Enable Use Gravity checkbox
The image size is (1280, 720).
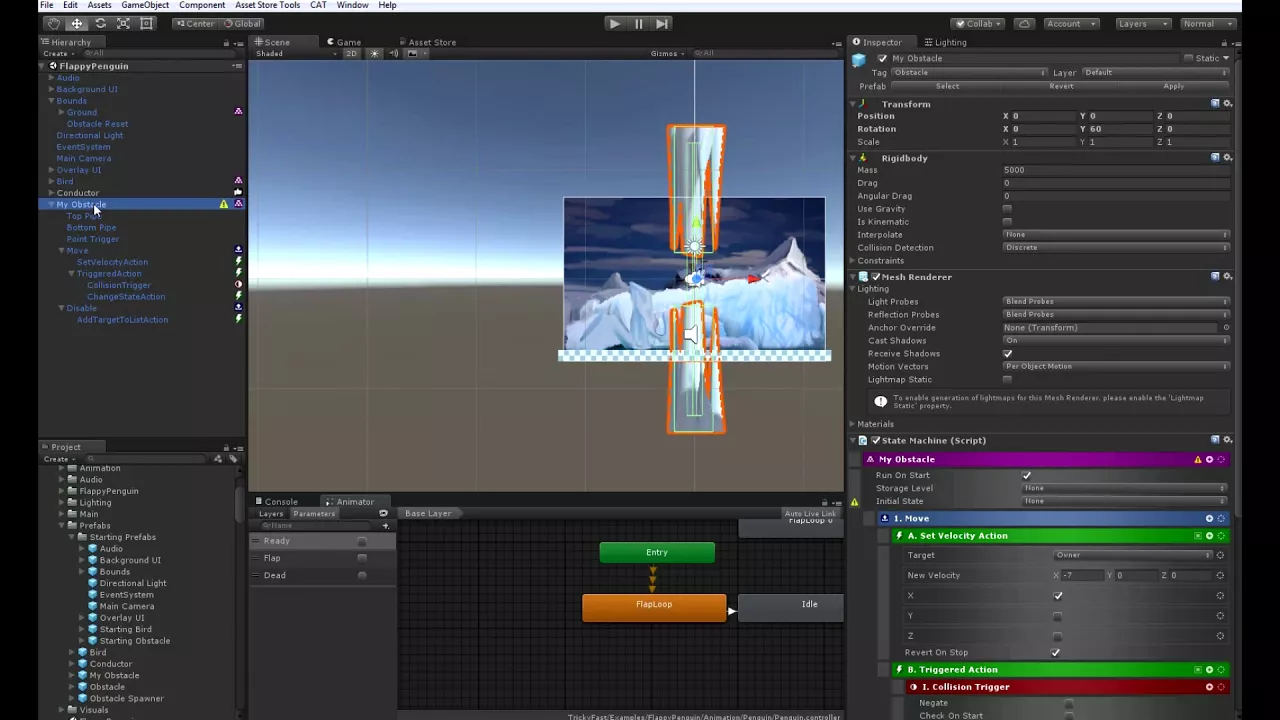pyautogui.click(x=1008, y=209)
